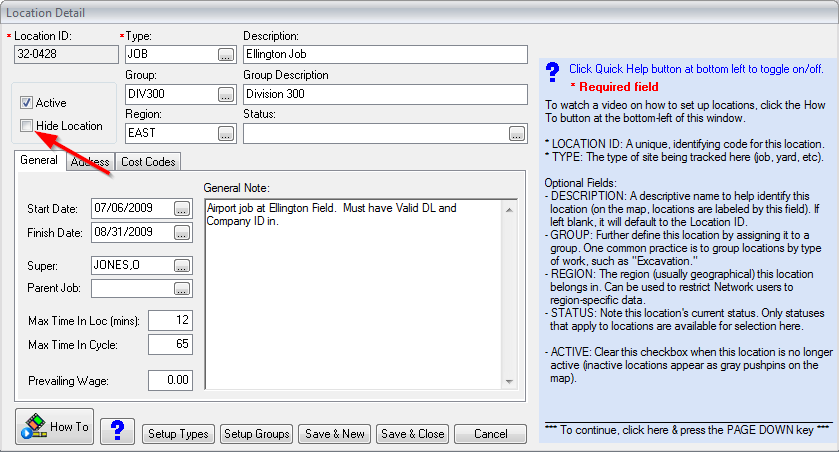This screenshot has height=452, width=839.
Task: Toggle the Quick Help question mark button
Action: pos(117,431)
